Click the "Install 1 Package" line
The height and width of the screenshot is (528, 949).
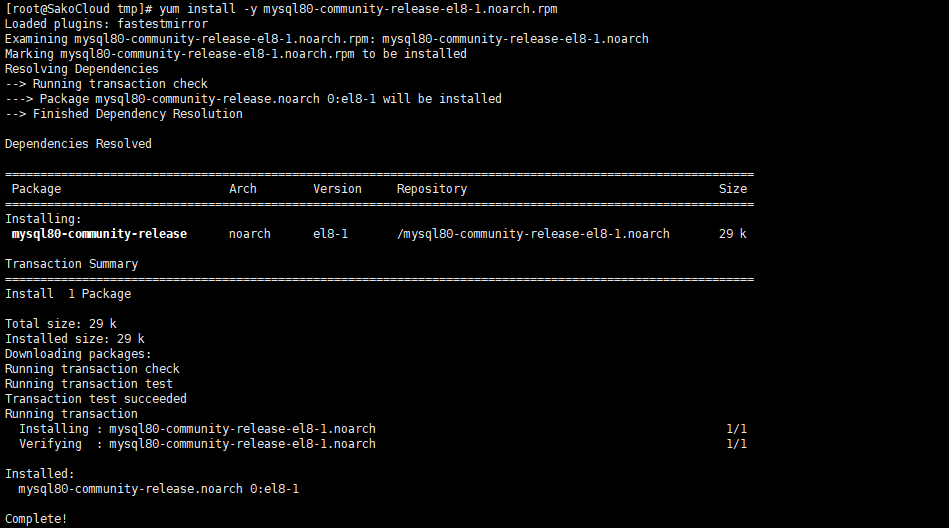[68, 294]
